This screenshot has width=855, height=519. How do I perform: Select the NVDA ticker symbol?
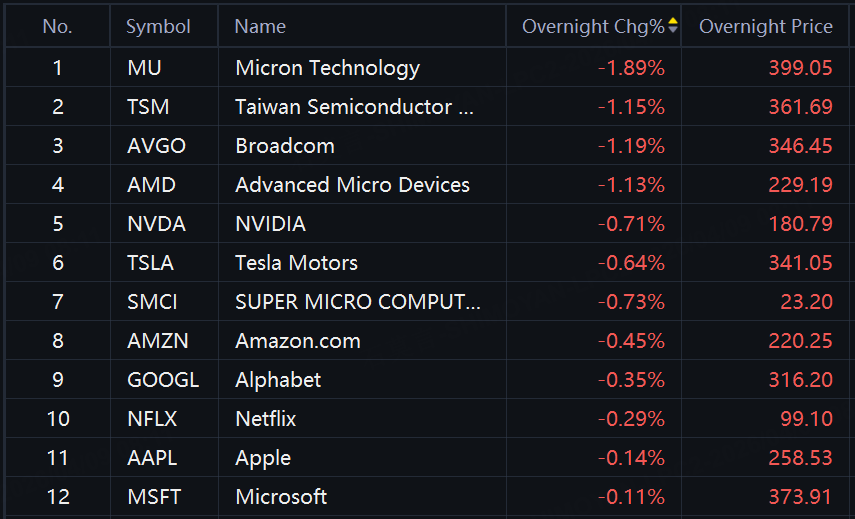coord(157,224)
